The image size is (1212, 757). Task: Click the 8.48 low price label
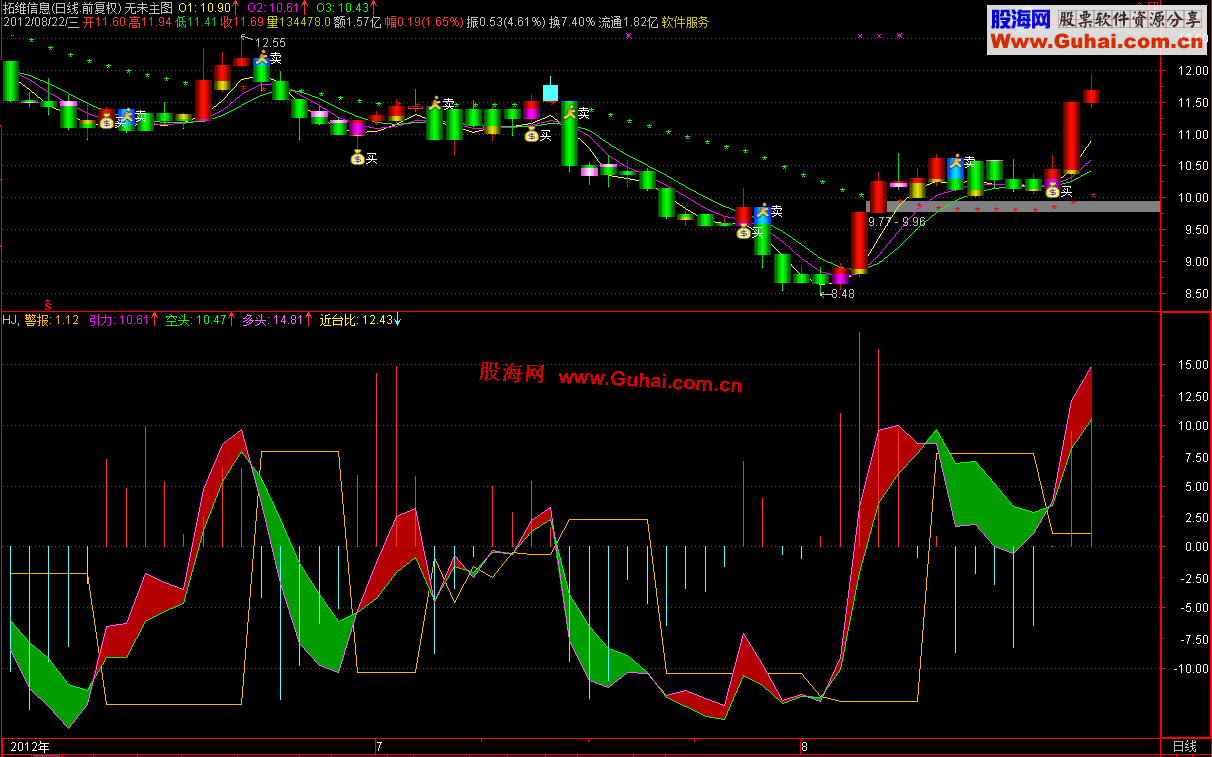(x=842, y=293)
